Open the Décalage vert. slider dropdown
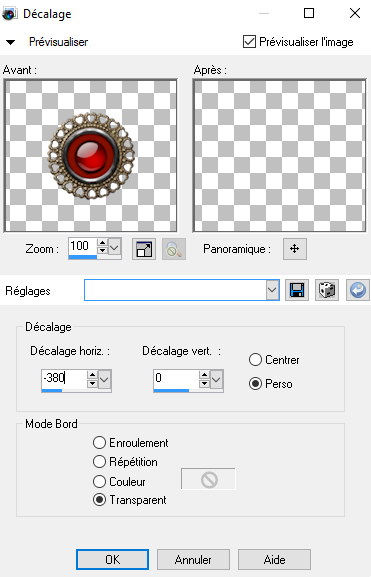The height and width of the screenshot is (577, 371). 216,379
